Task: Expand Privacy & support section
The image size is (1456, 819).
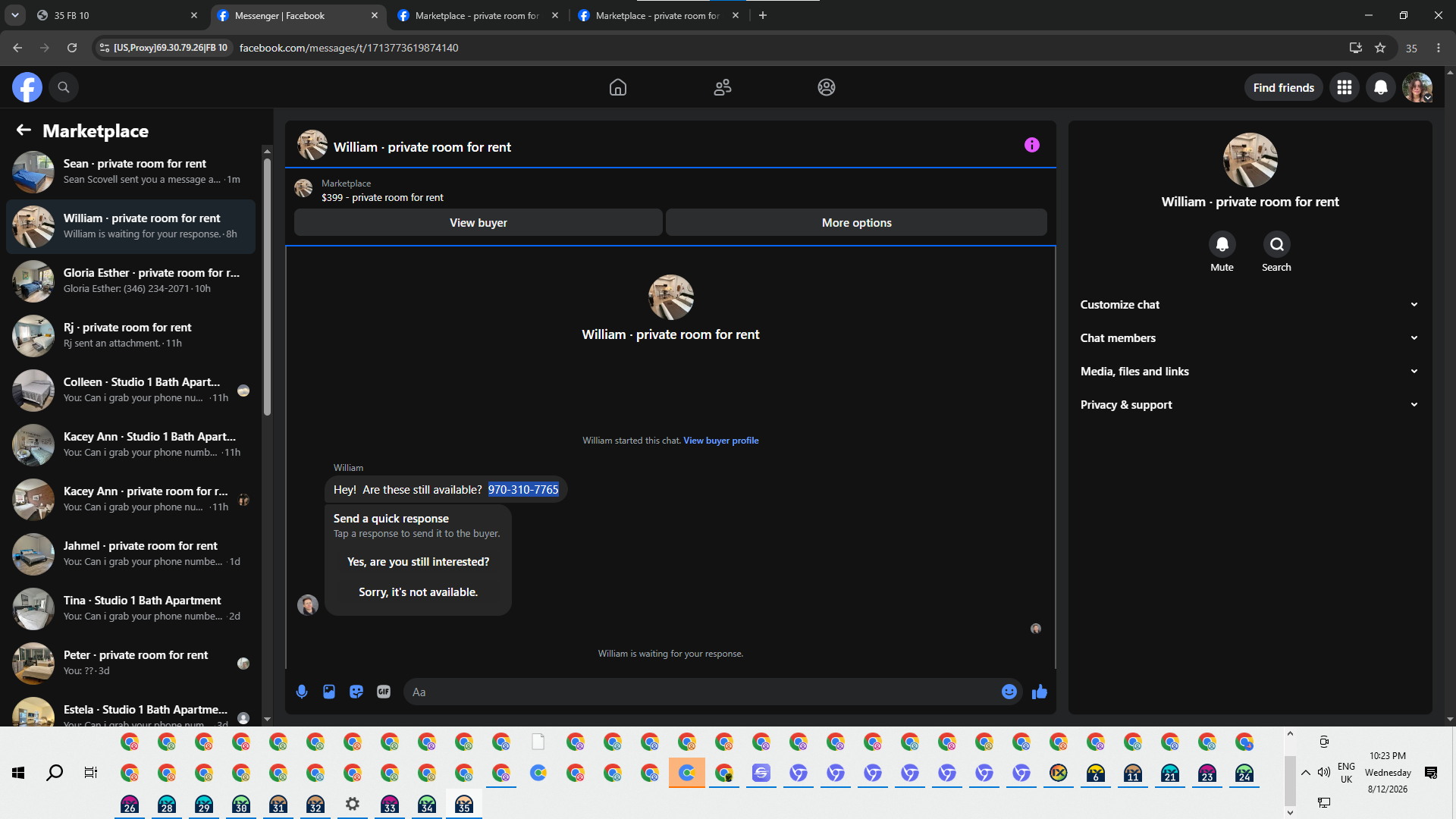Action: tap(1250, 405)
